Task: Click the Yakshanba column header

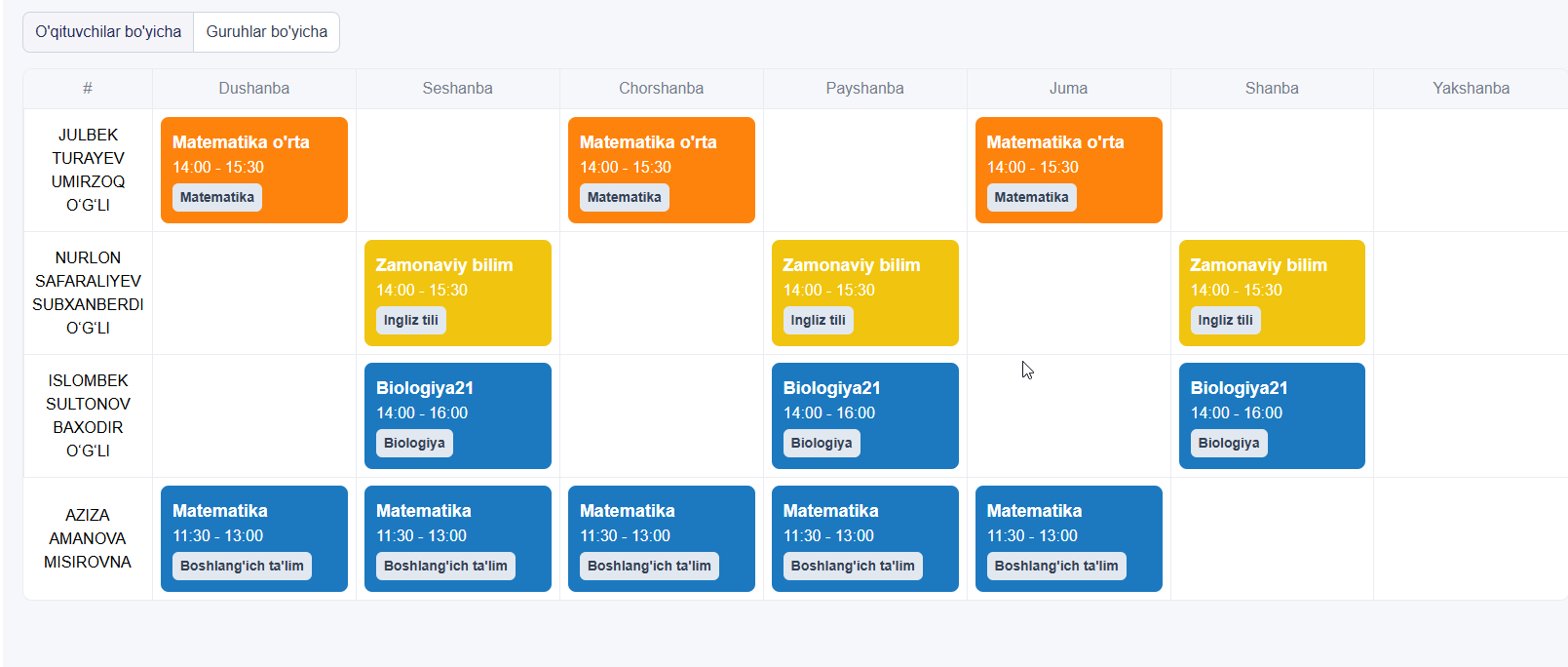Action: [1471, 88]
